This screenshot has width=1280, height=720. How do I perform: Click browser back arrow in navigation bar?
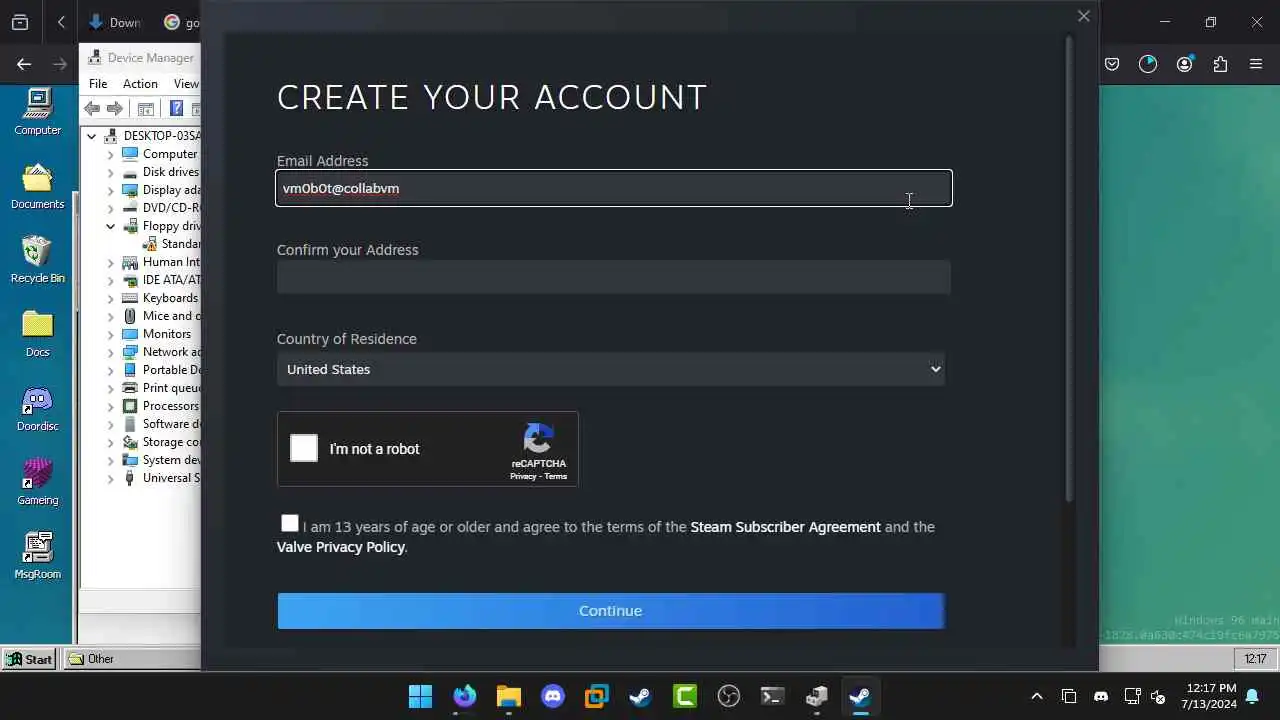pyautogui.click(x=24, y=64)
